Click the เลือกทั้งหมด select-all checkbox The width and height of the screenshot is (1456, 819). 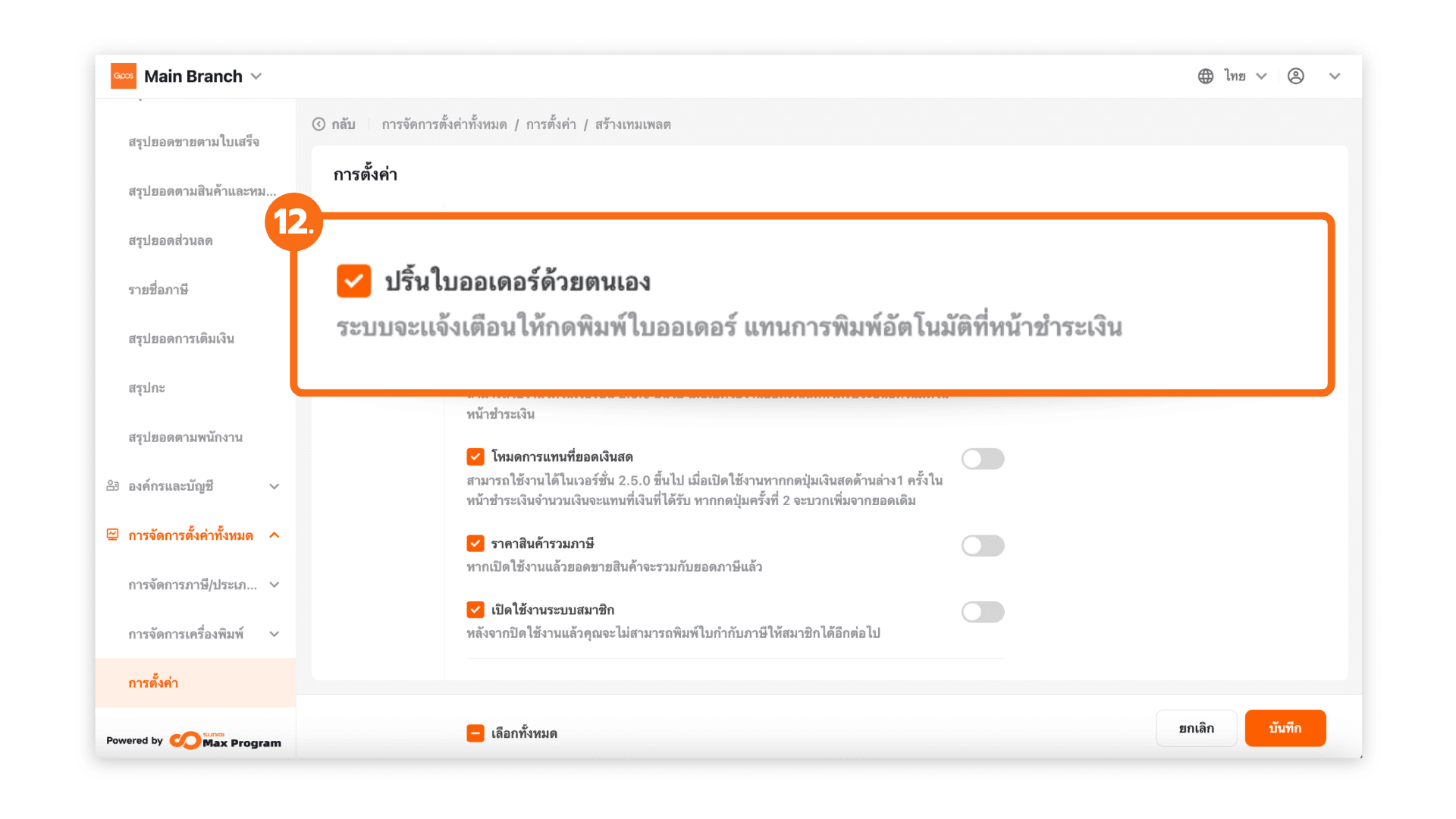pyautogui.click(x=475, y=733)
